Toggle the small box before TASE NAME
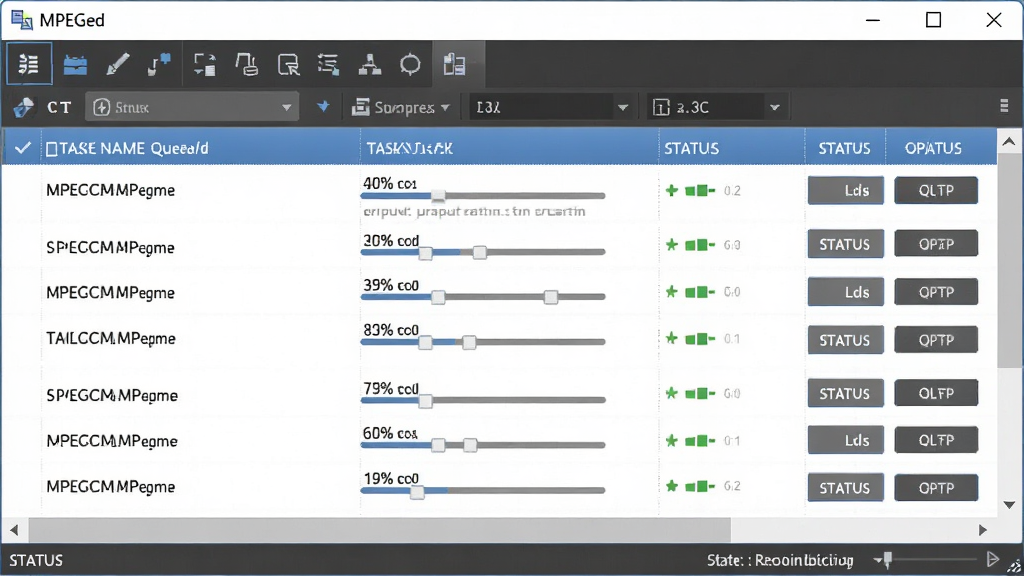This screenshot has height=576, width=1024. coord(52,149)
